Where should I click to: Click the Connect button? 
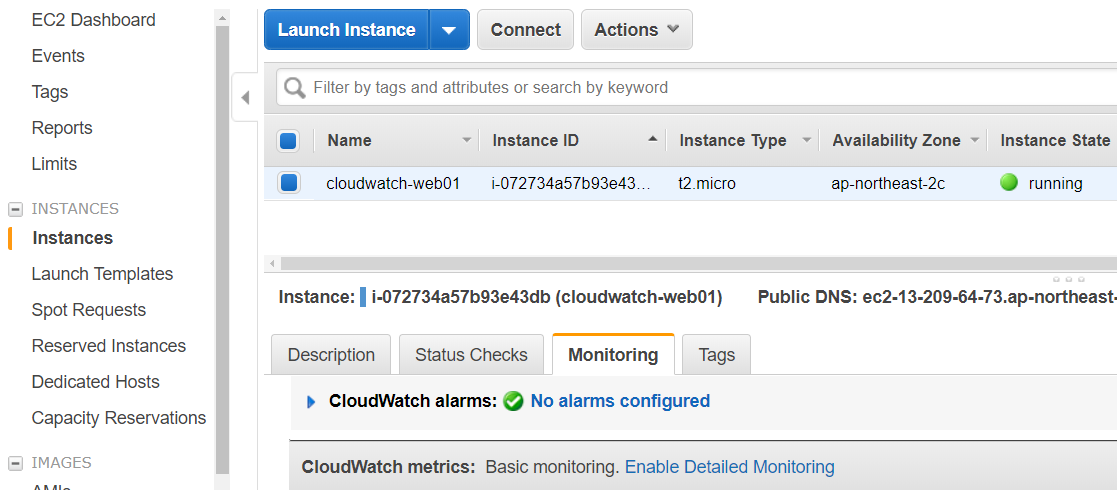[x=526, y=30]
